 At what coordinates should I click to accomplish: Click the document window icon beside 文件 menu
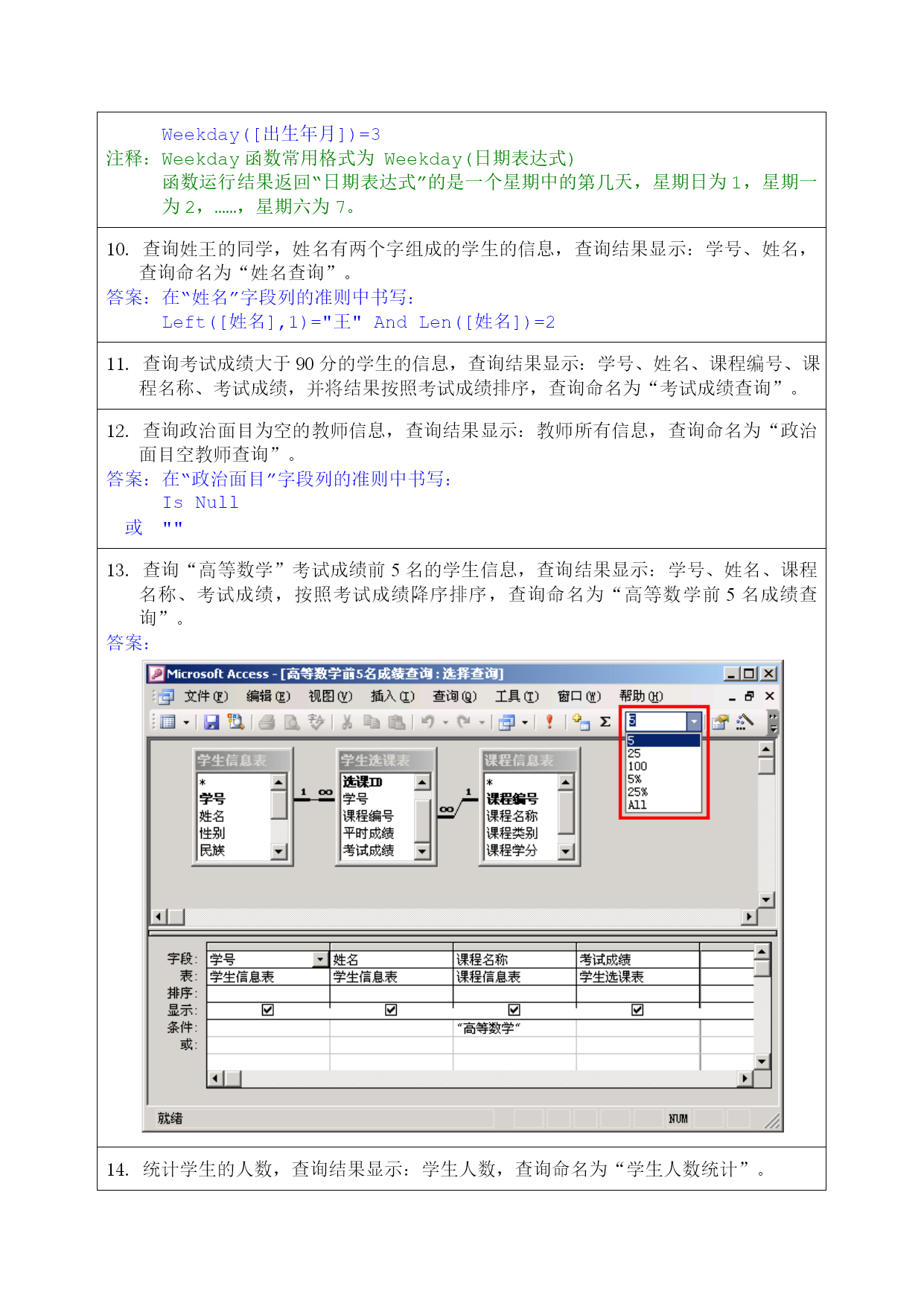tap(167, 697)
